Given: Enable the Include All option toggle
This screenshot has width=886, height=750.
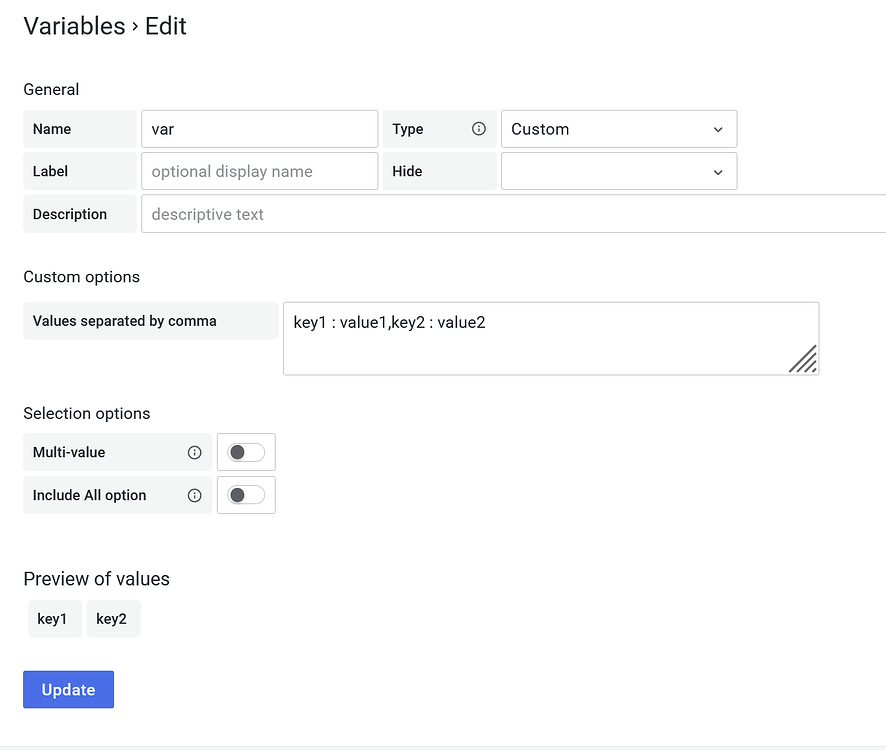Looking at the screenshot, I should pyautogui.click(x=246, y=495).
